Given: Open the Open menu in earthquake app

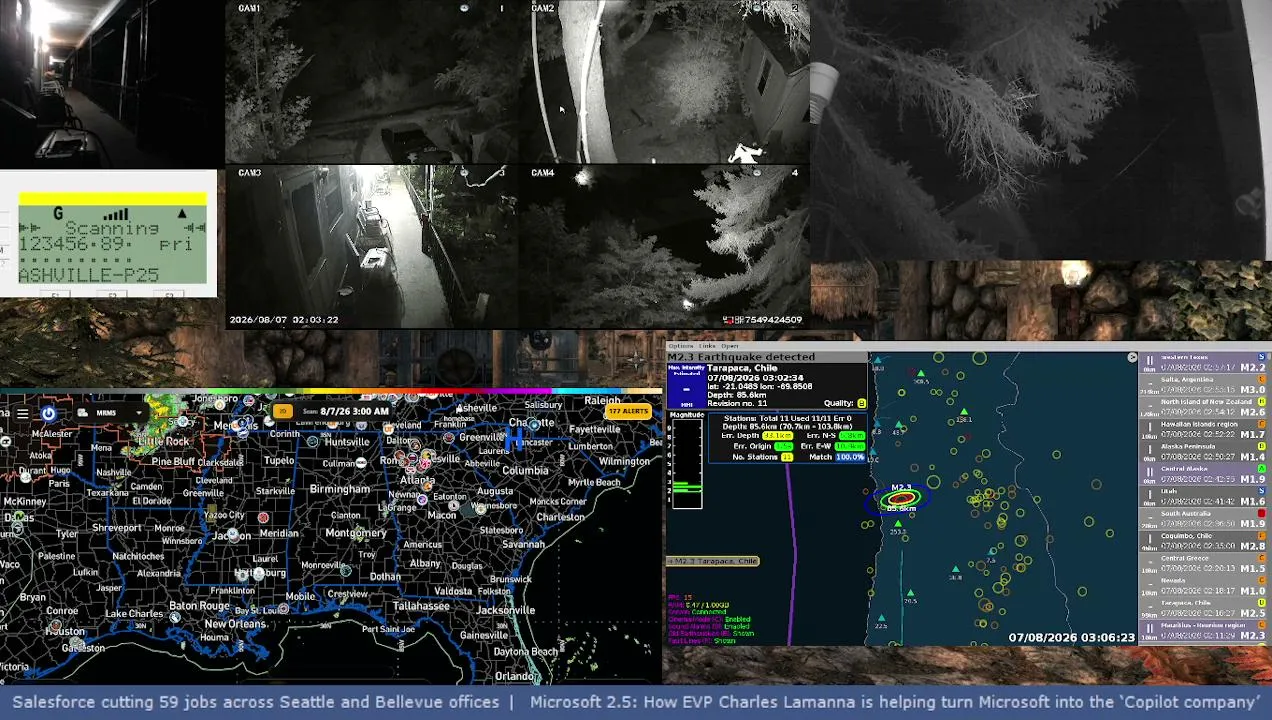Looking at the screenshot, I should click(x=729, y=346).
